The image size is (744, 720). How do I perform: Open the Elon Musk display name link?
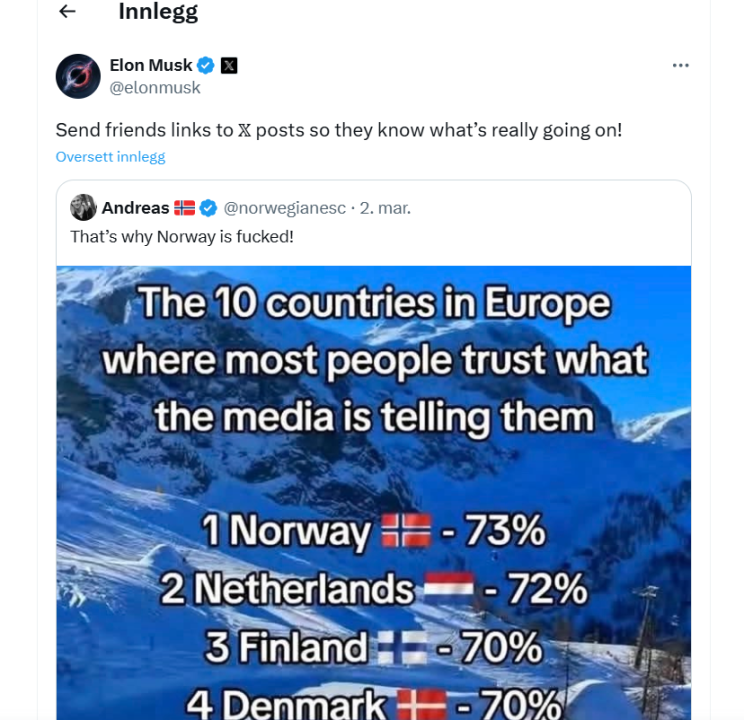tap(151, 66)
